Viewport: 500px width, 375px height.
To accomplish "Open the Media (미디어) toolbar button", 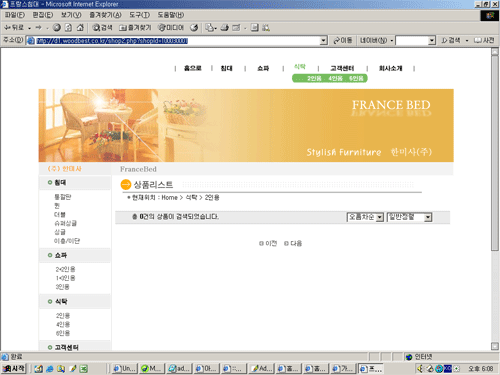I will click(171, 28).
